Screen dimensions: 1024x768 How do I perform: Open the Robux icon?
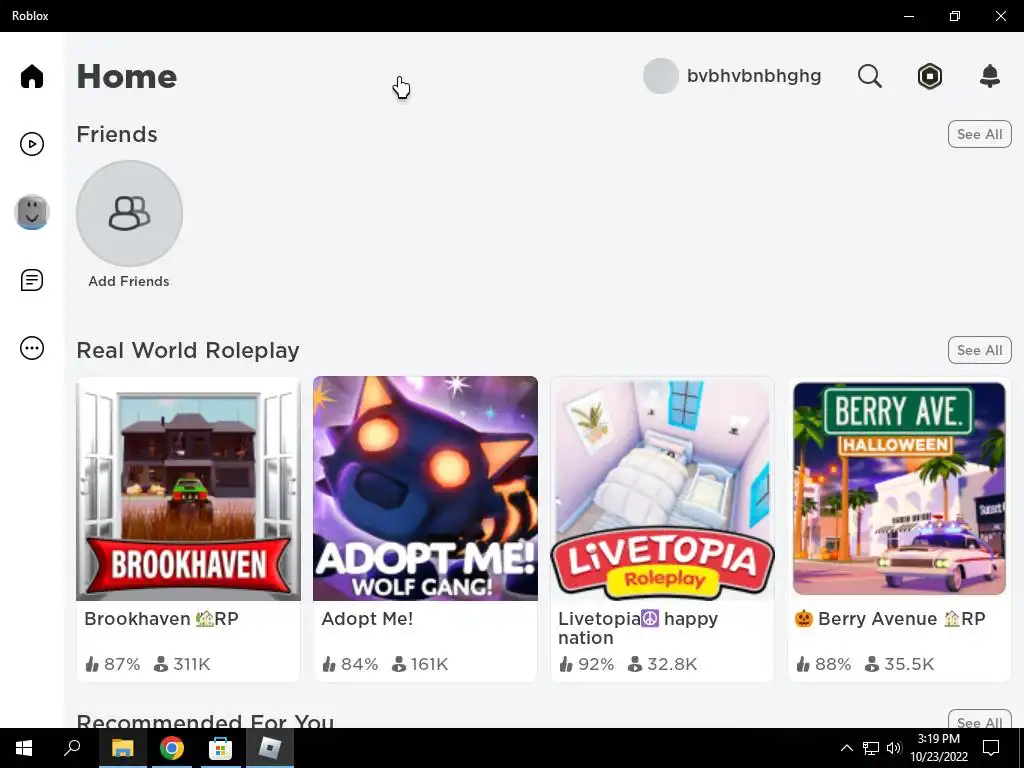click(x=929, y=76)
